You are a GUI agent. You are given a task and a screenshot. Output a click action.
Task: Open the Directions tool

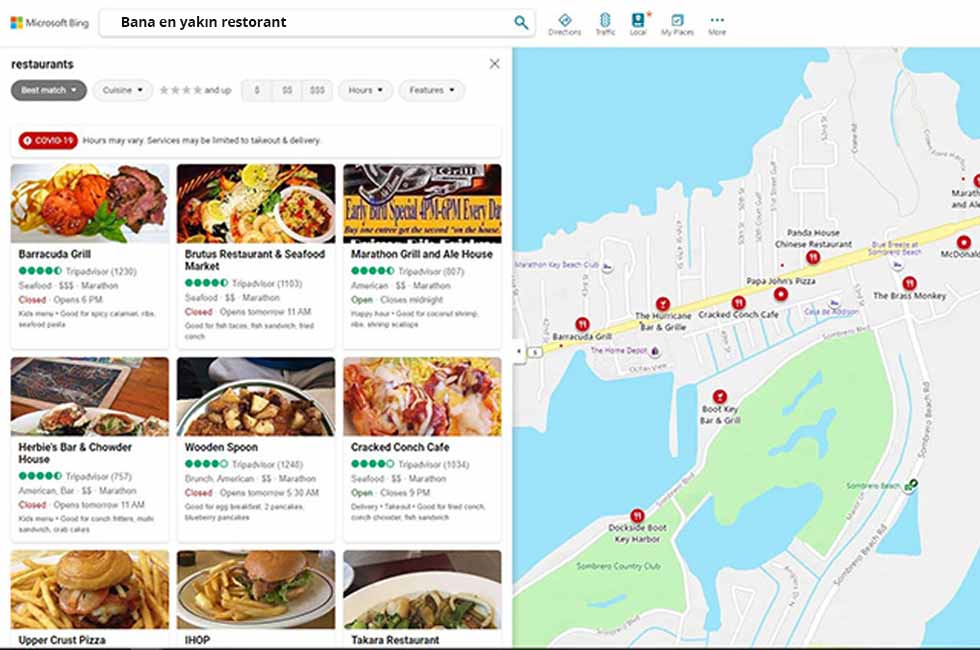(x=564, y=24)
